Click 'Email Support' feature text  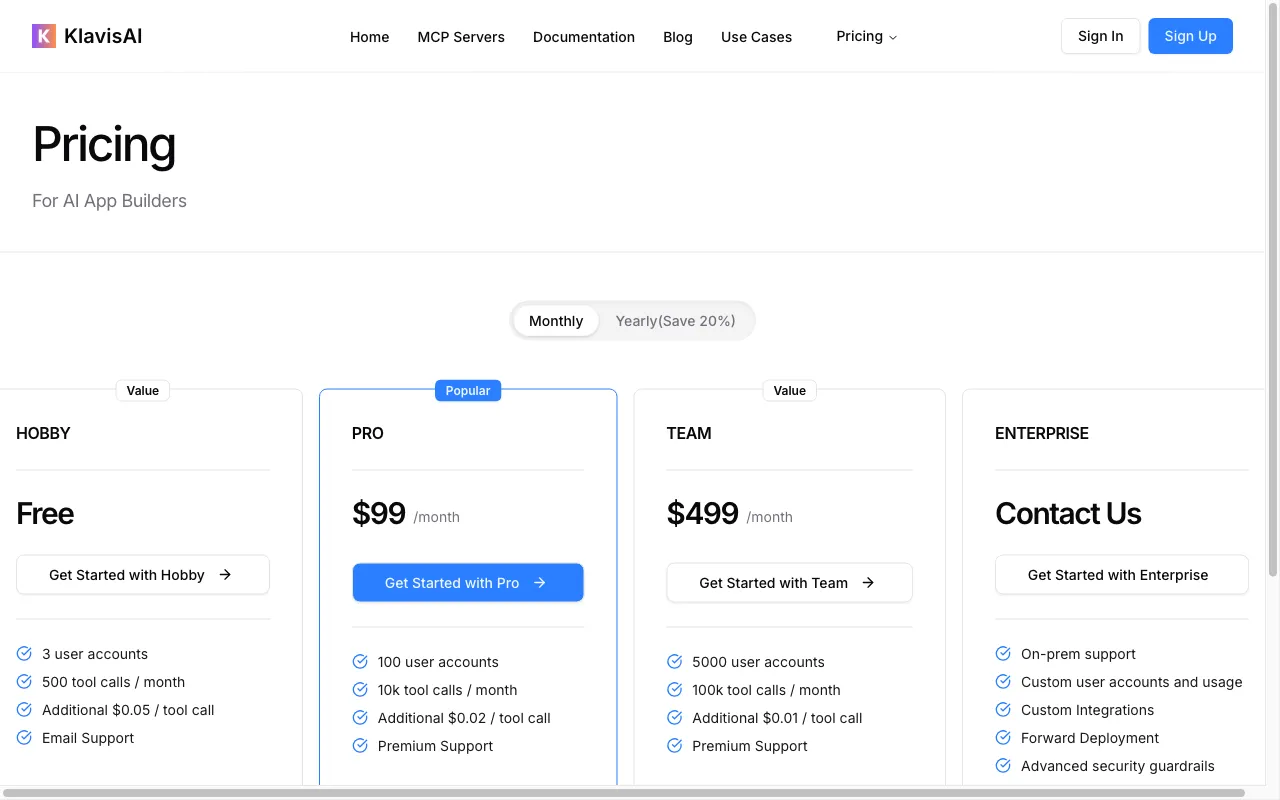(x=88, y=738)
